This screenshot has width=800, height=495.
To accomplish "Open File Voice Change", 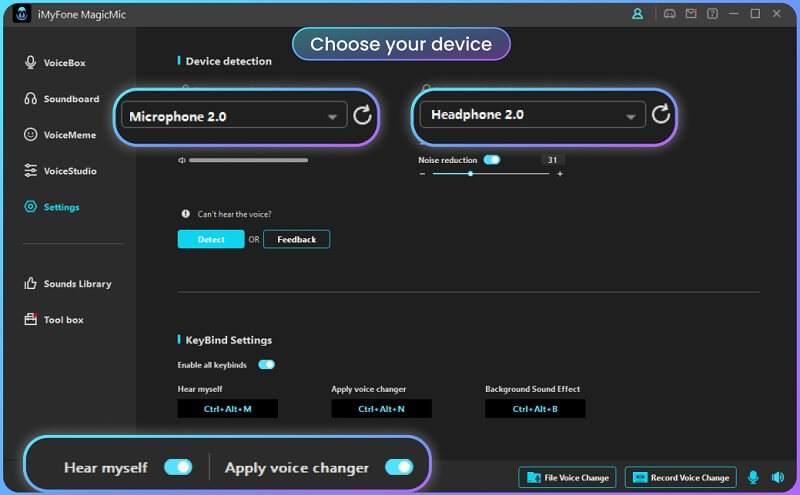I will point(567,478).
